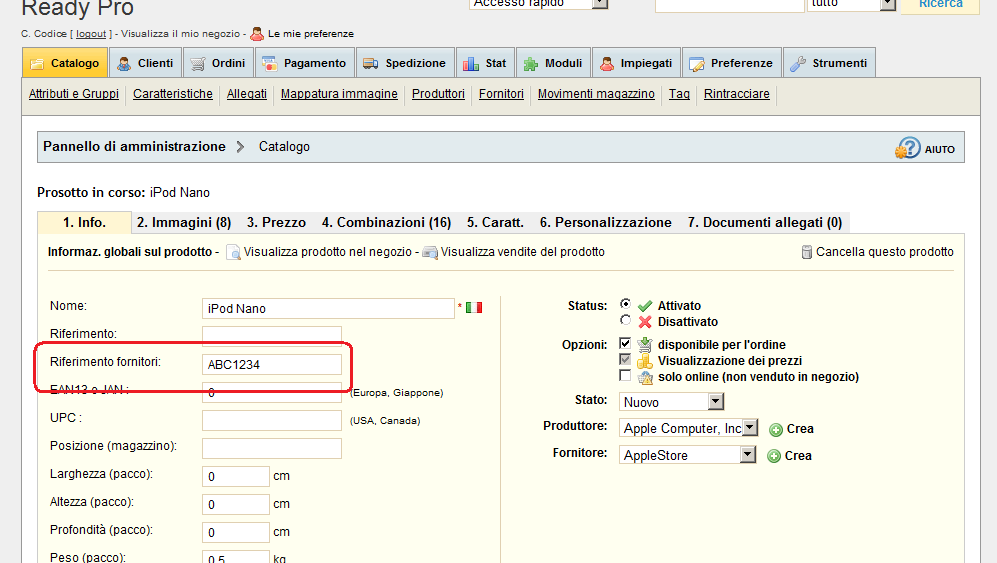The image size is (997, 563).
Task: Switch to 5. Caratt. tab
Action: click(495, 223)
